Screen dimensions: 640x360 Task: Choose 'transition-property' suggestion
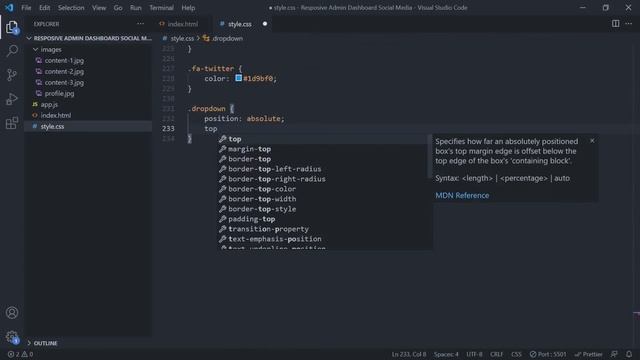coord(322,229)
